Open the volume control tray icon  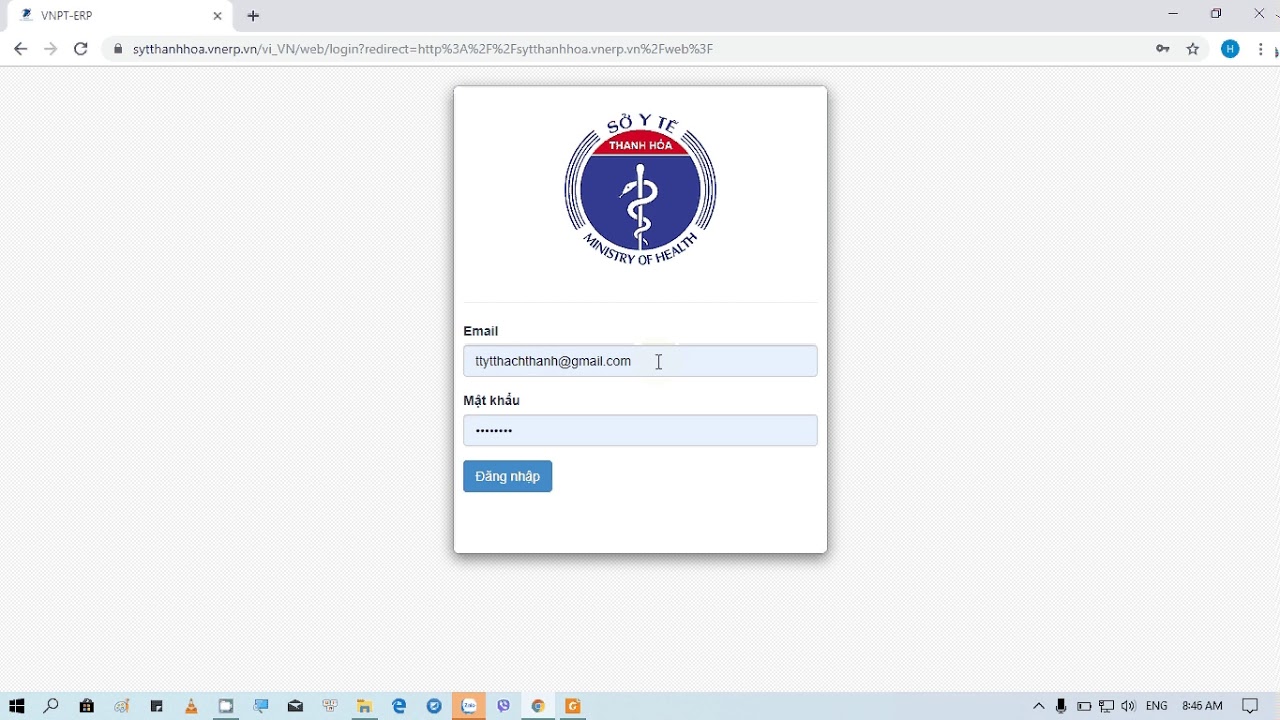pos(1128,706)
